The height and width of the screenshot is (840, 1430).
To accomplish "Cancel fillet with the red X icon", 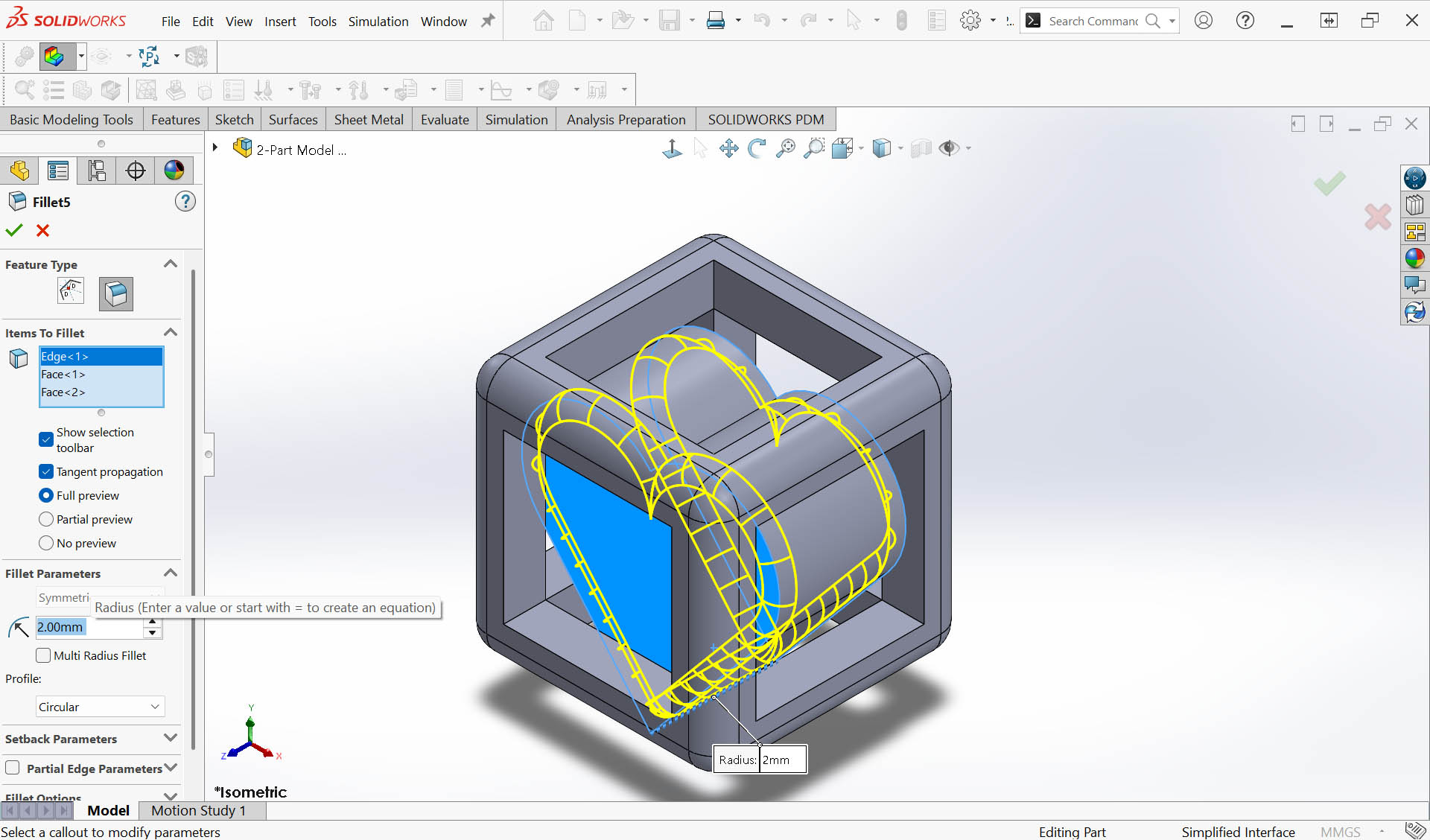I will (42, 231).
